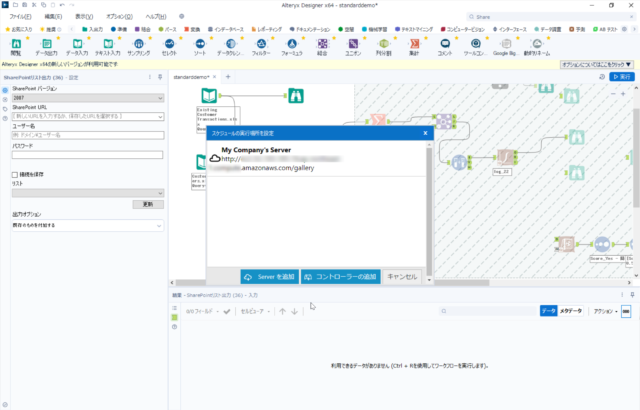Select the フォーミュラ formula tool icon

pyautogui.click(x=292, y=44)
